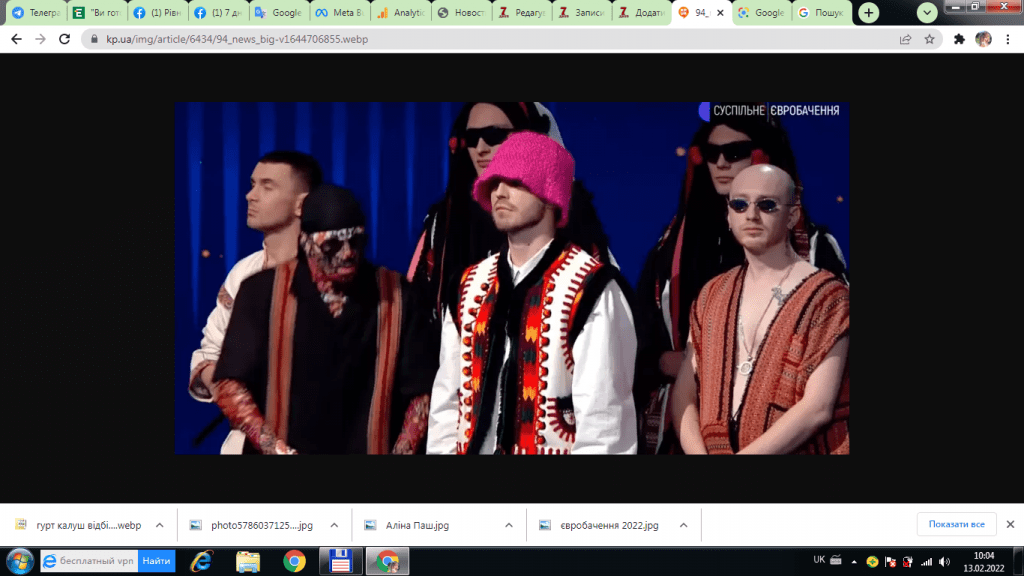The width and height of the screenshot is (1024, 576).
Task: Click the browser back arrow
Action: coord(16,39)
